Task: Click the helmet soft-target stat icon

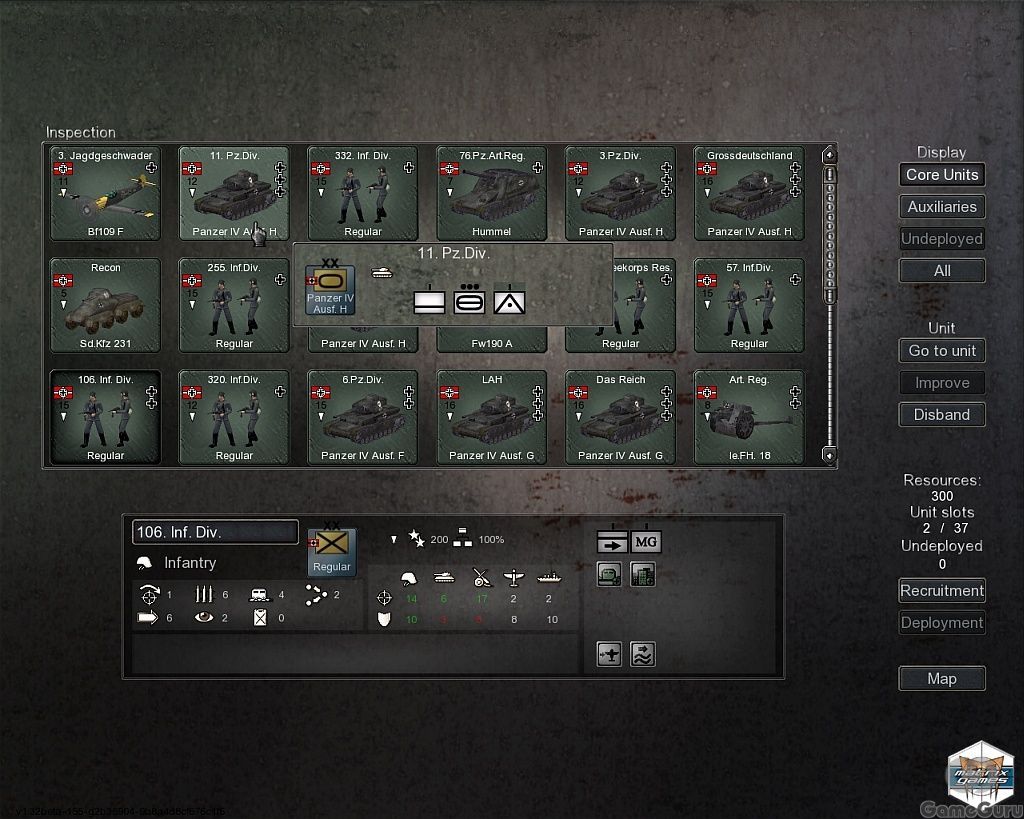Action: pyautogui.click(x=409, y=577)
